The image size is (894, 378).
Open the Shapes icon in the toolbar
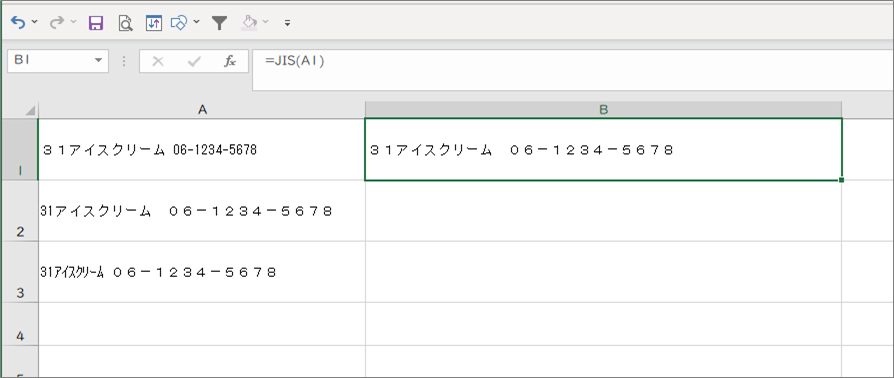[x=179, y=23]
